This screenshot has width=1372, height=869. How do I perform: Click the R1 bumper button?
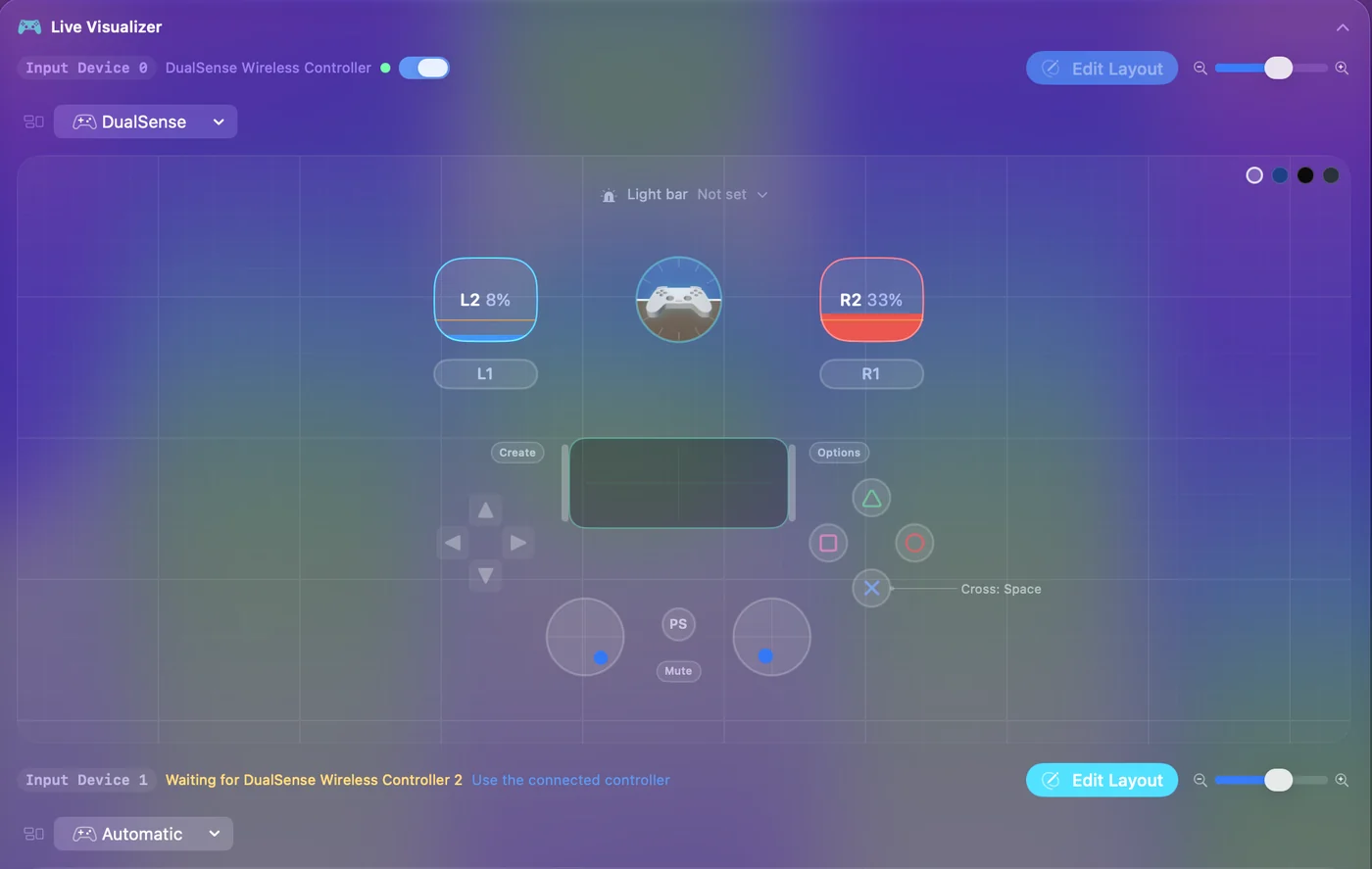click(871, 374)
